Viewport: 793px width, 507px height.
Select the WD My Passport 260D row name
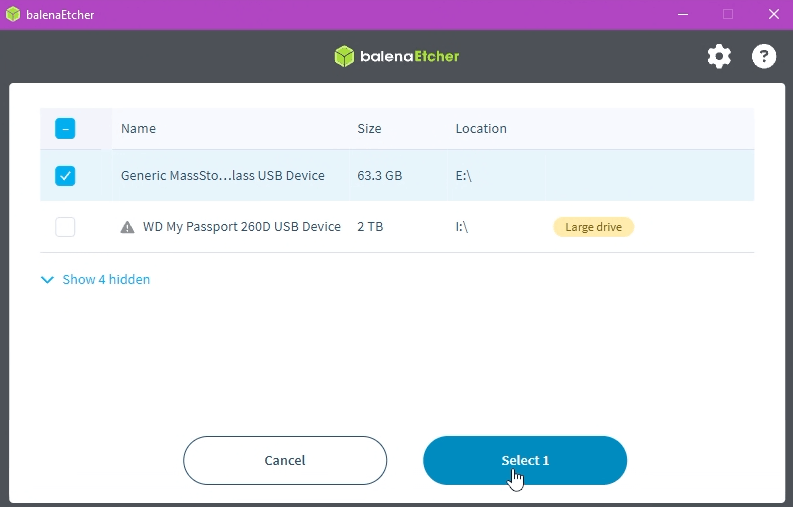[241, 227]
